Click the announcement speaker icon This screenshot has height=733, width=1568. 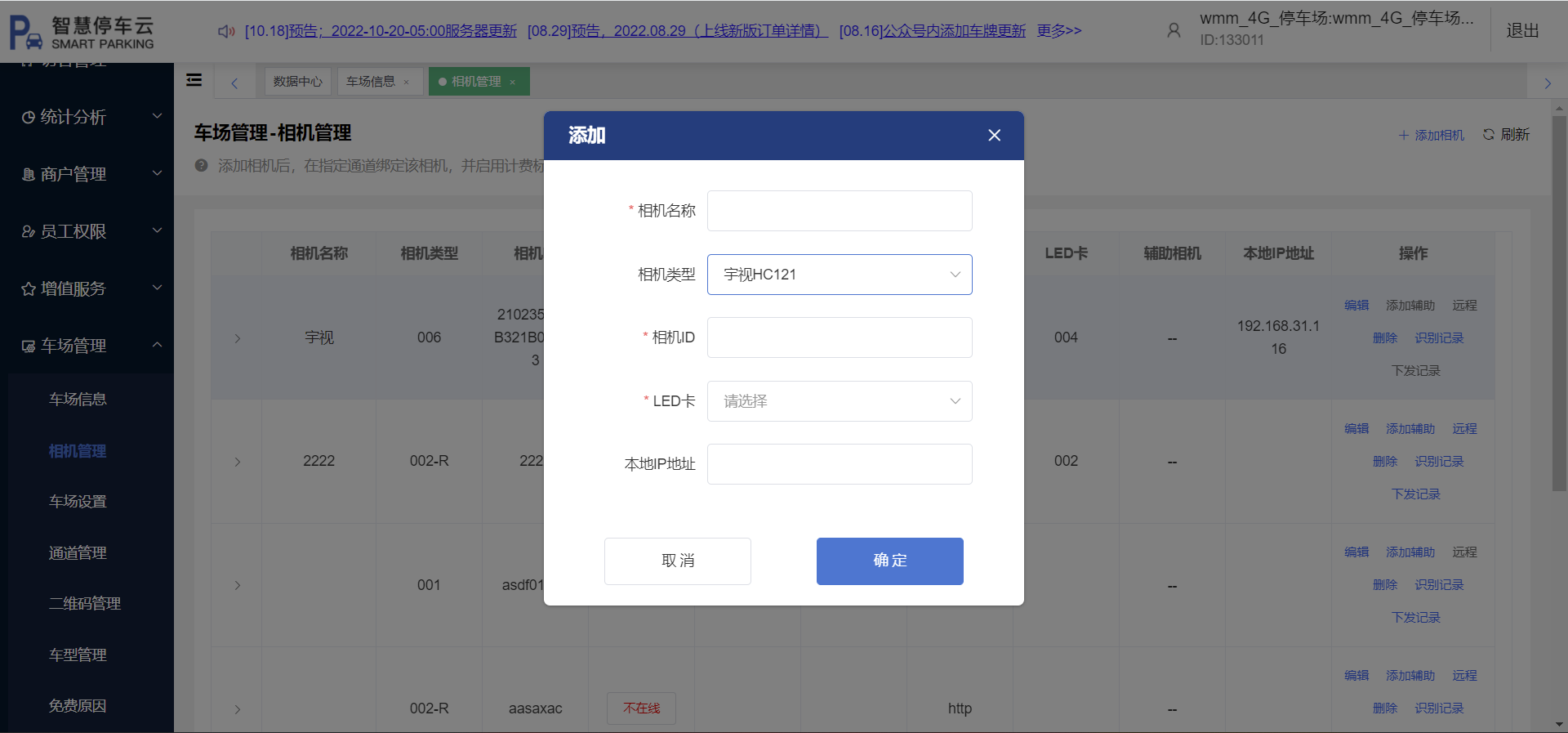pyautogui.click(x=226, y=31)
